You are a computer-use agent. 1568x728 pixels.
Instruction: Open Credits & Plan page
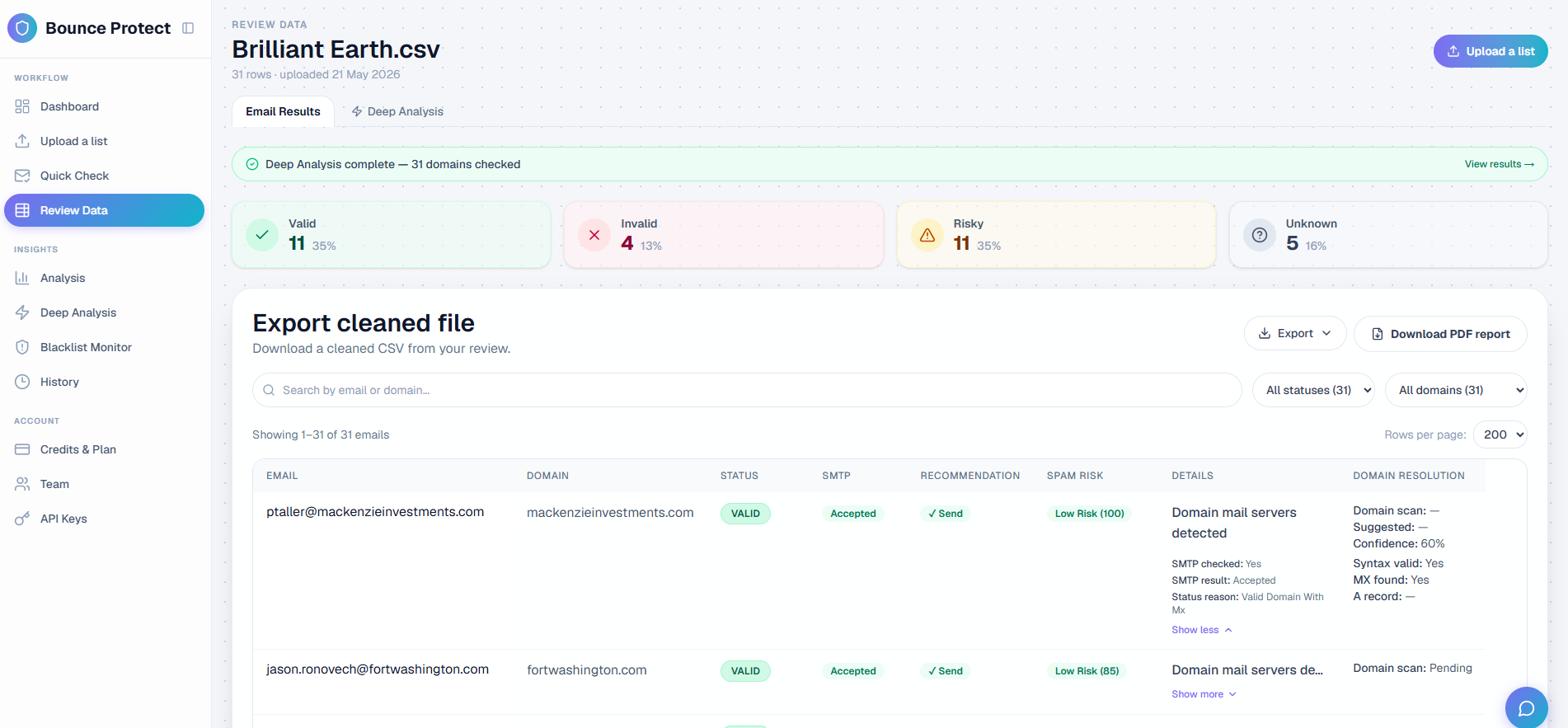(104, 449)
